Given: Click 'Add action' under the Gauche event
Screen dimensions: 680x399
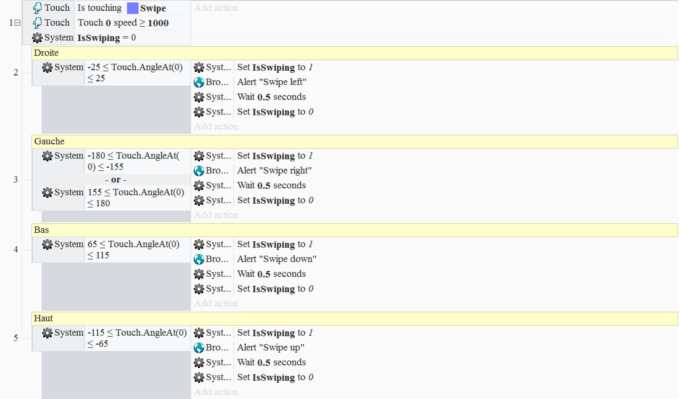Looking at the screenshot, I should tap(216, 215).
